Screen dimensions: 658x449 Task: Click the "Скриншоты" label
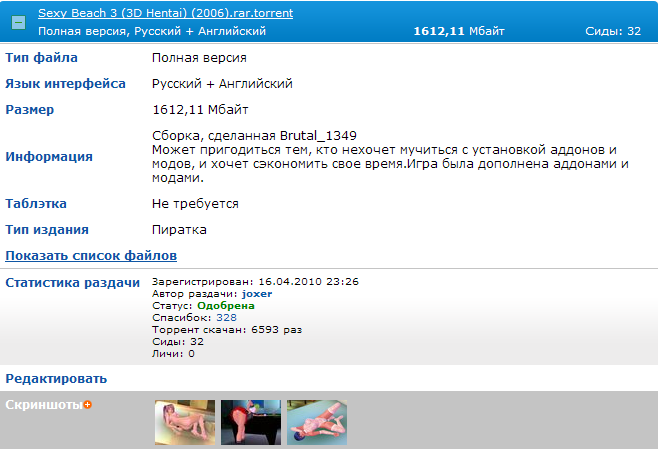tap(44, 405)
